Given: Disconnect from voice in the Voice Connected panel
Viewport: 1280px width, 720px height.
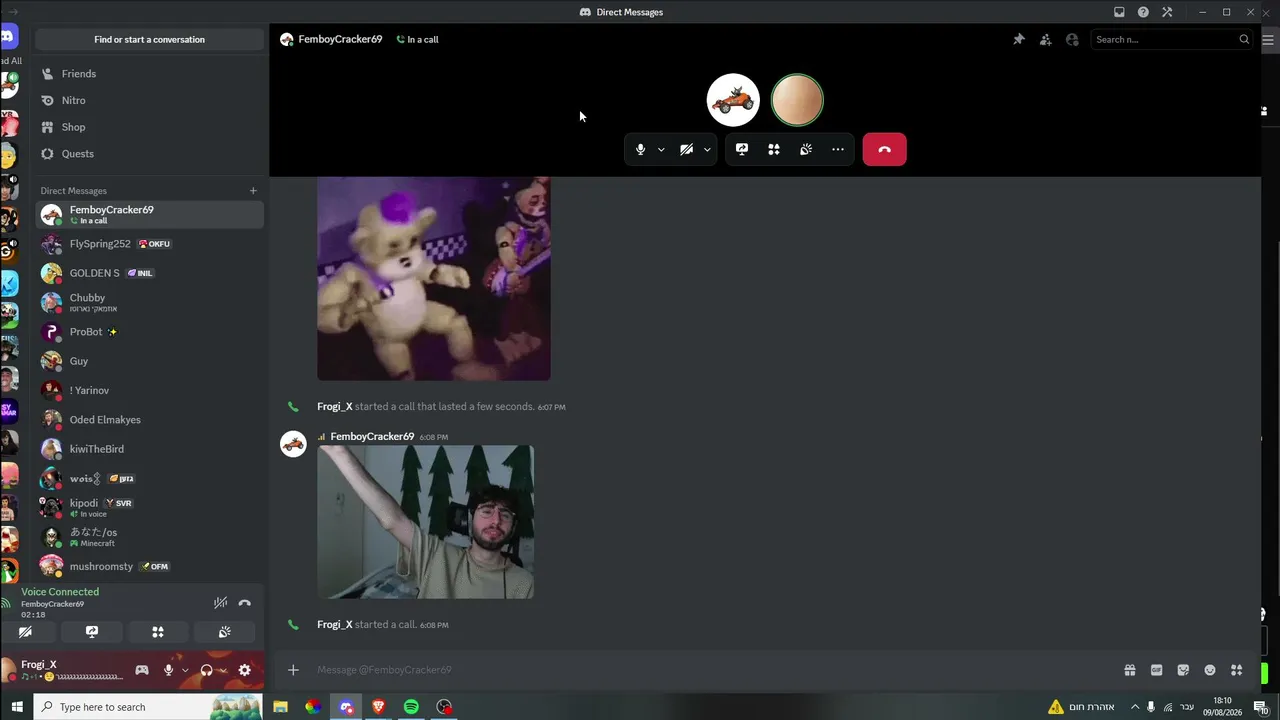Looking at the screenshot, I should [x=244, y=602].
